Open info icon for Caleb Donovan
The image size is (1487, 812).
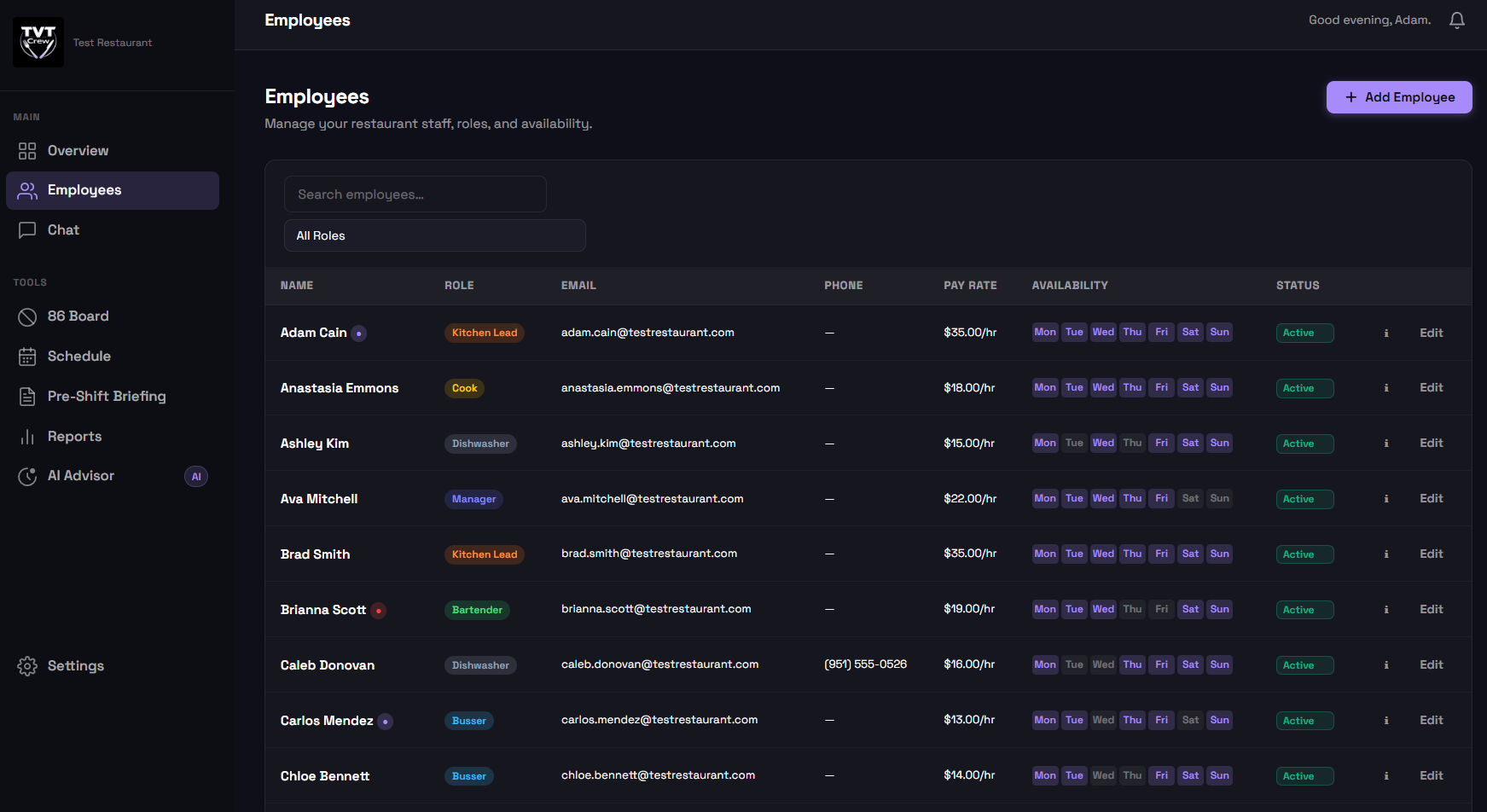(x=1385, y=665)
